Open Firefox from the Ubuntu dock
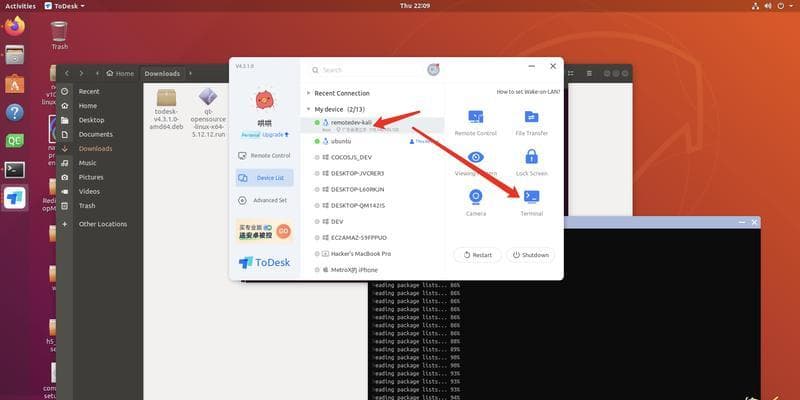Viewport: 800px width, 400px height. tap(15, 27)
